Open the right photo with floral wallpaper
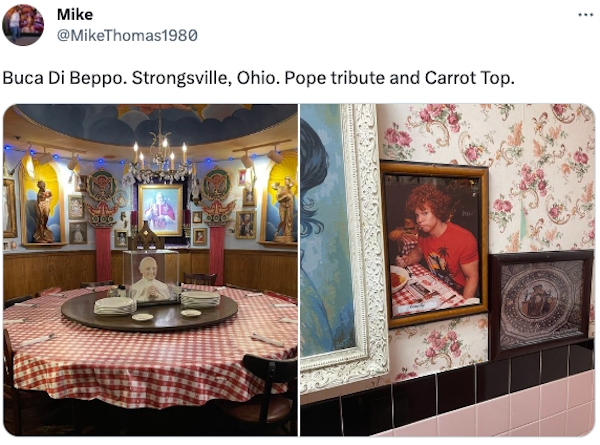 [448, 270]
